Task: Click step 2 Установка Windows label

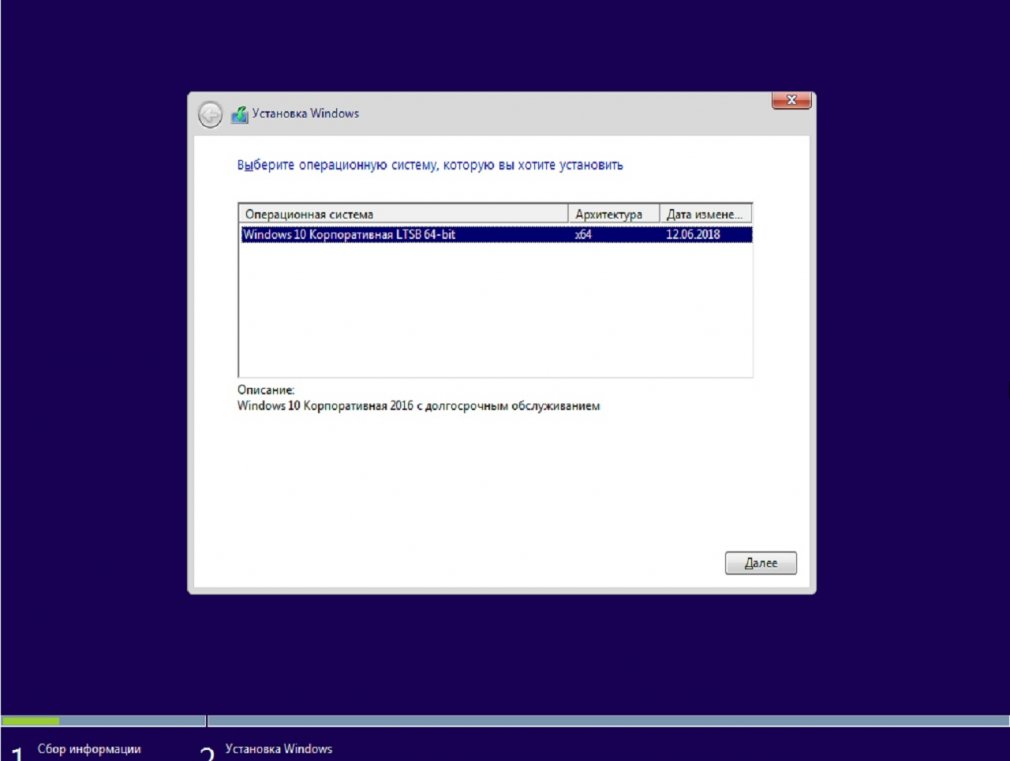Action: [x=278, y=749]
